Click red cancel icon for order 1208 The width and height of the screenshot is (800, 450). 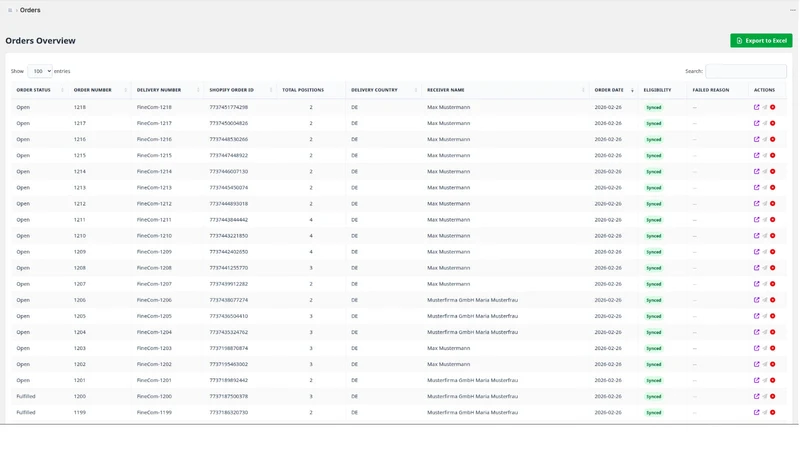point(772,268)
